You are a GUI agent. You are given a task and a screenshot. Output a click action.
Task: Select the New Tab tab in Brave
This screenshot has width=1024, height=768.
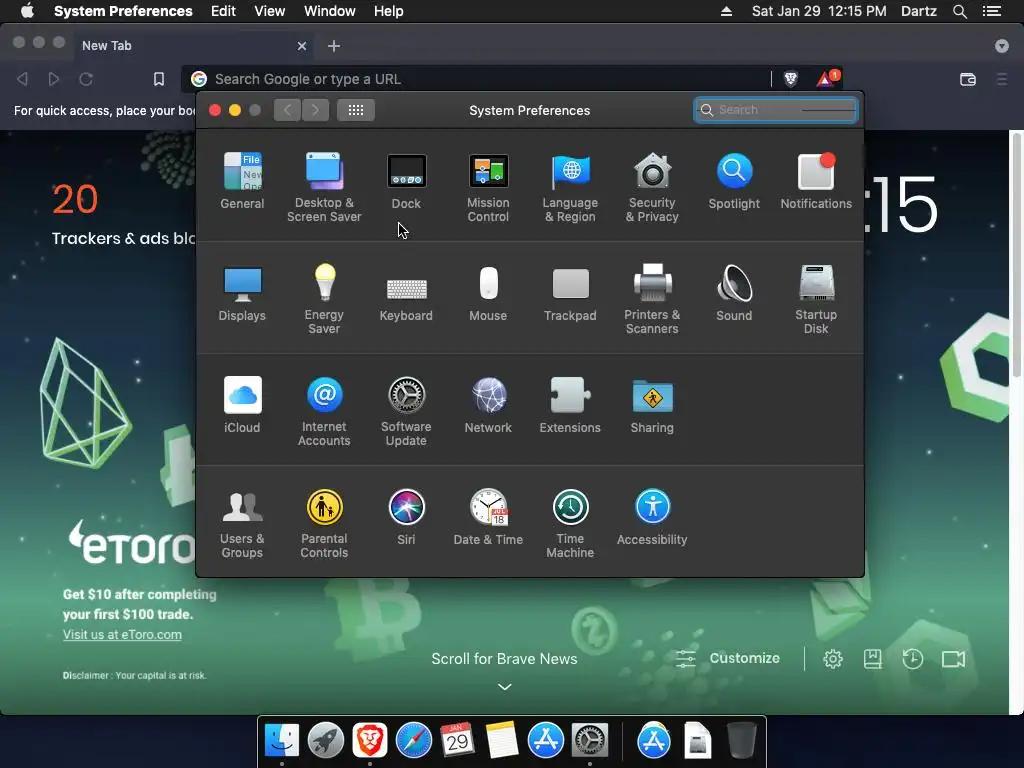pyautogui.click(x=192, y=46)
